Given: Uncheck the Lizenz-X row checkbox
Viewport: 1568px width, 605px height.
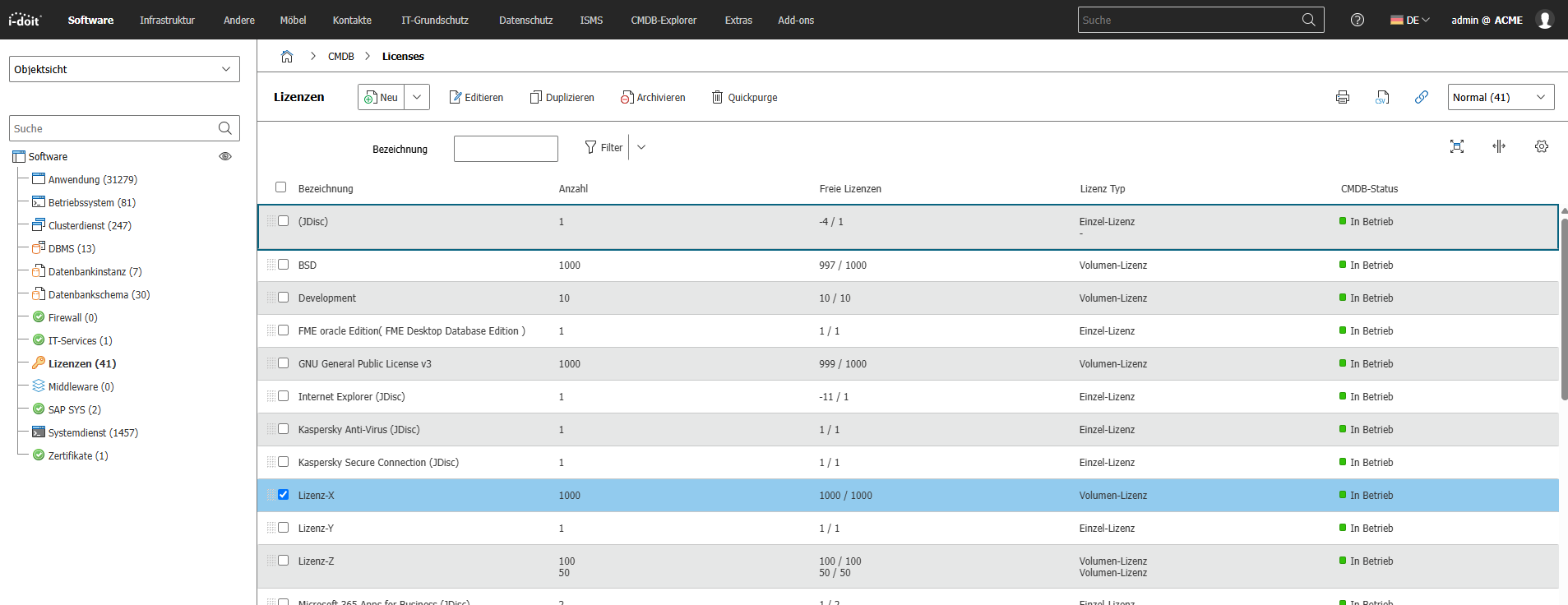Looking at the screenshot, I should 284,495.
